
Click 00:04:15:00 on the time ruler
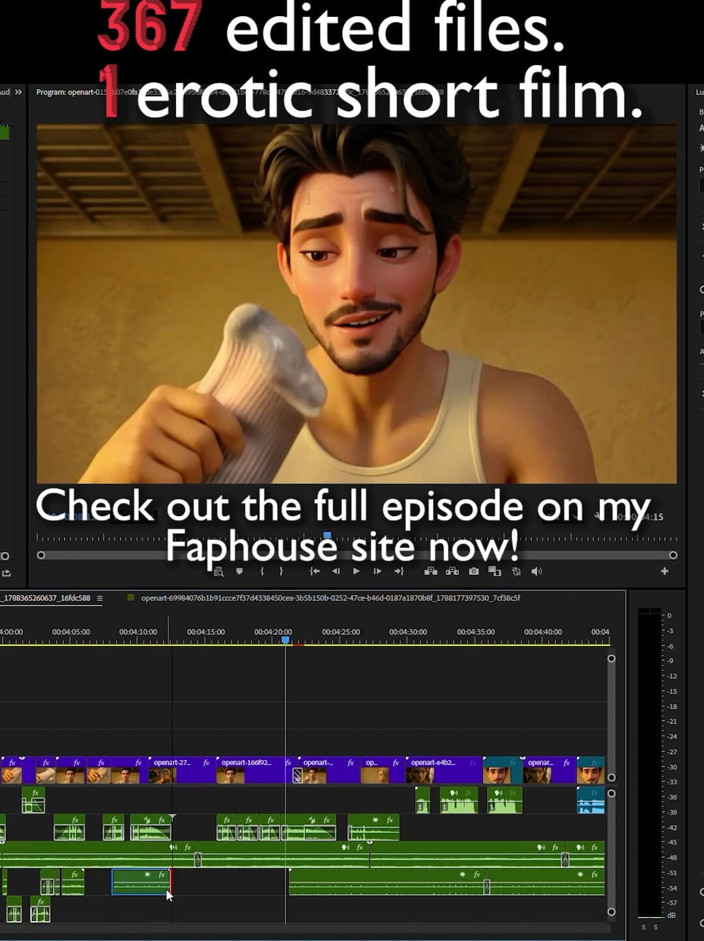point(206,632)
